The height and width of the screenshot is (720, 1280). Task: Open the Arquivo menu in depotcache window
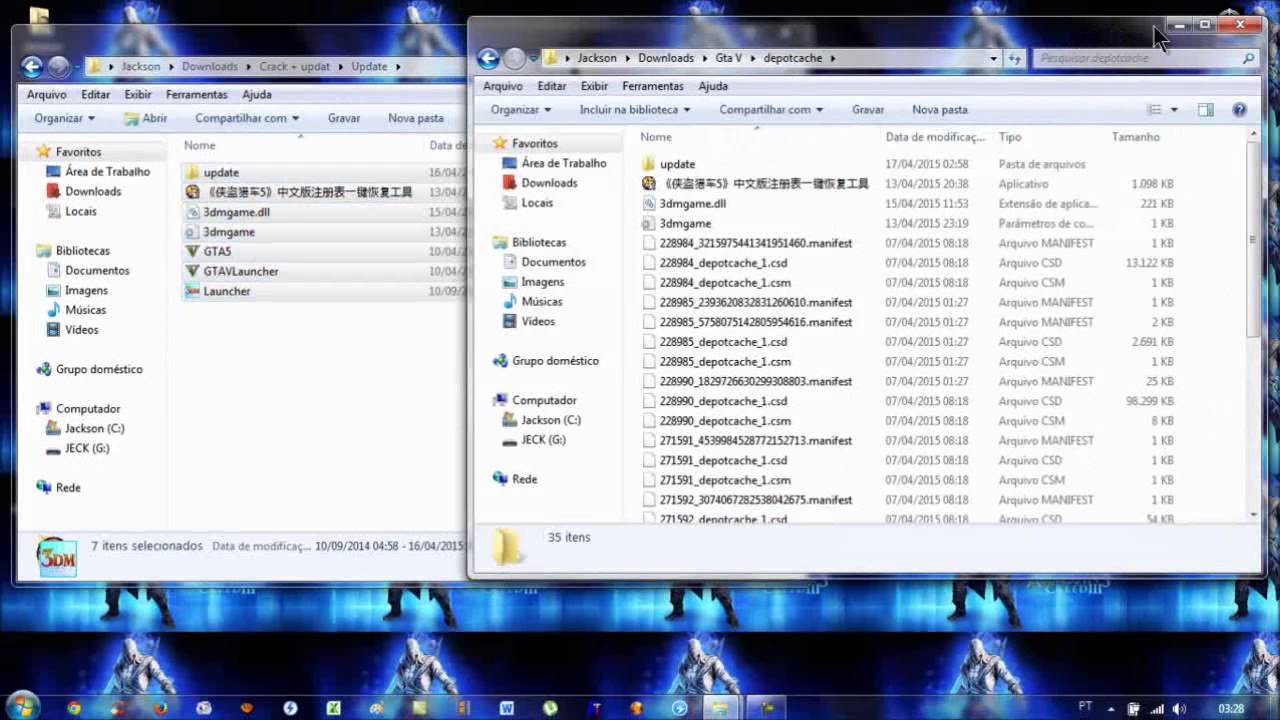(503, 86)
